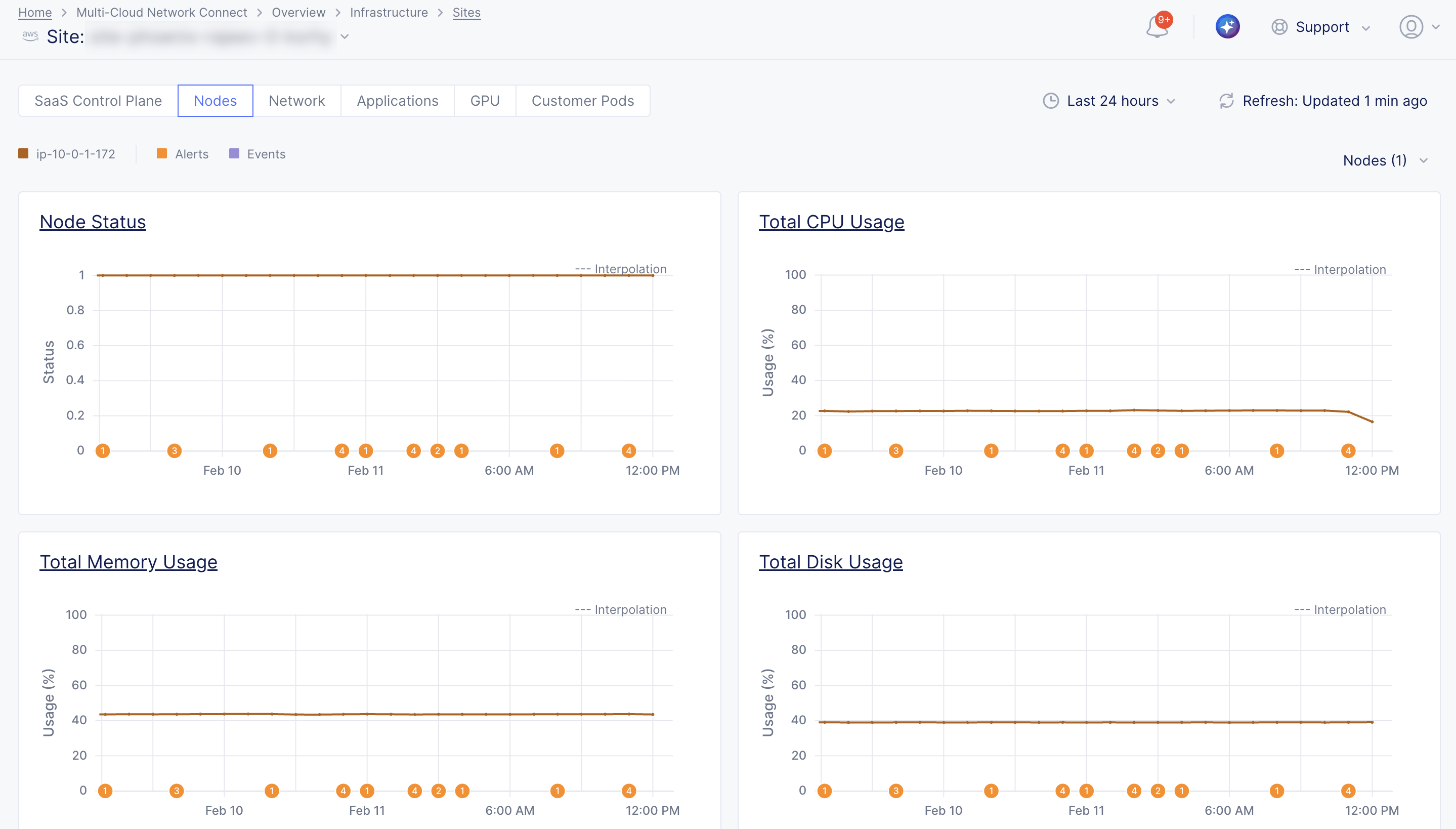This screenshot has width=1456, height=829.
Task: Toggle the Interpolation legend on Node Status chart
Action: (x=621, y=268)
